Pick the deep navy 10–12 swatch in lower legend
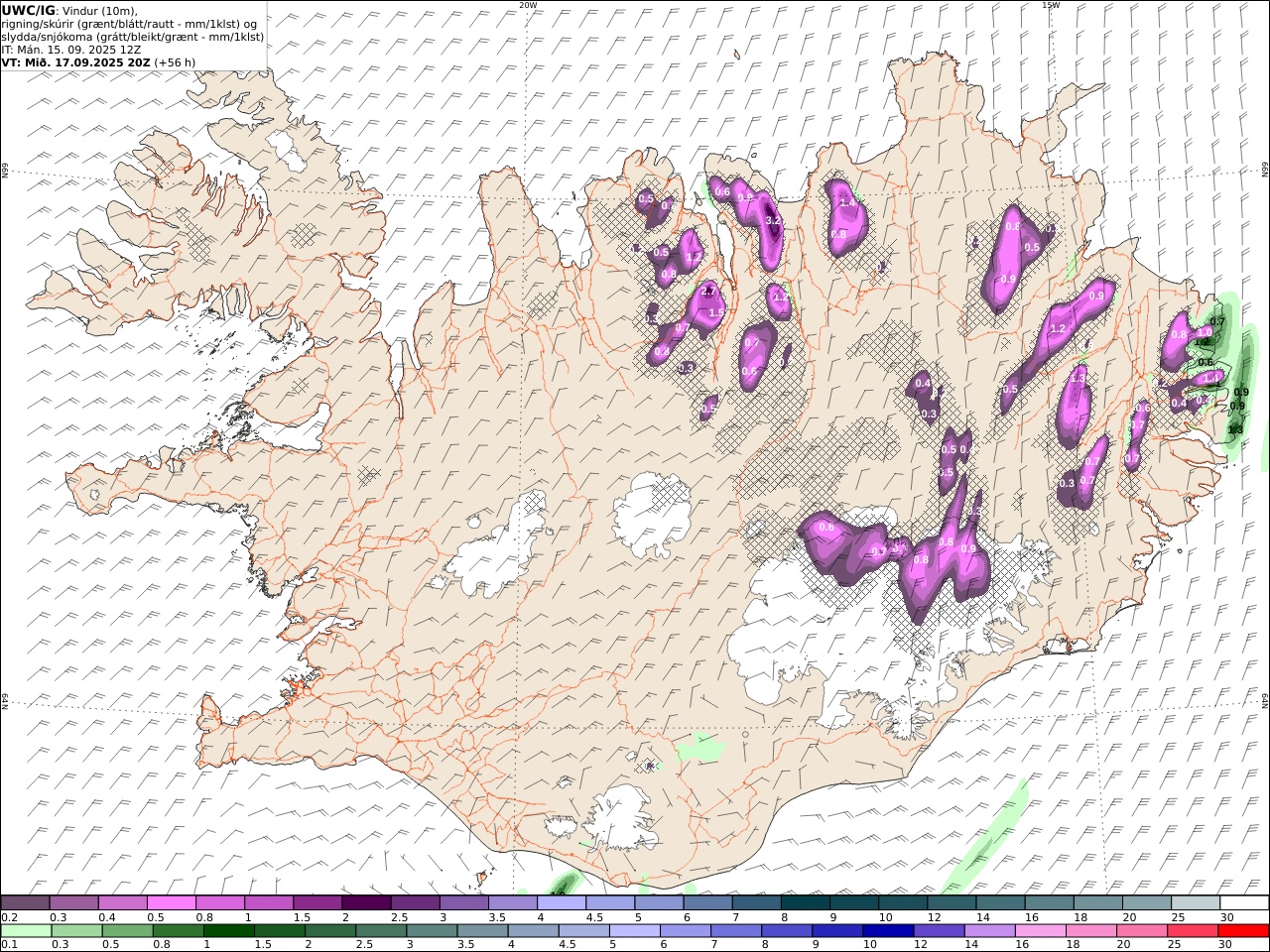This screenshot has height=952, width=1270. click(887, 930)
